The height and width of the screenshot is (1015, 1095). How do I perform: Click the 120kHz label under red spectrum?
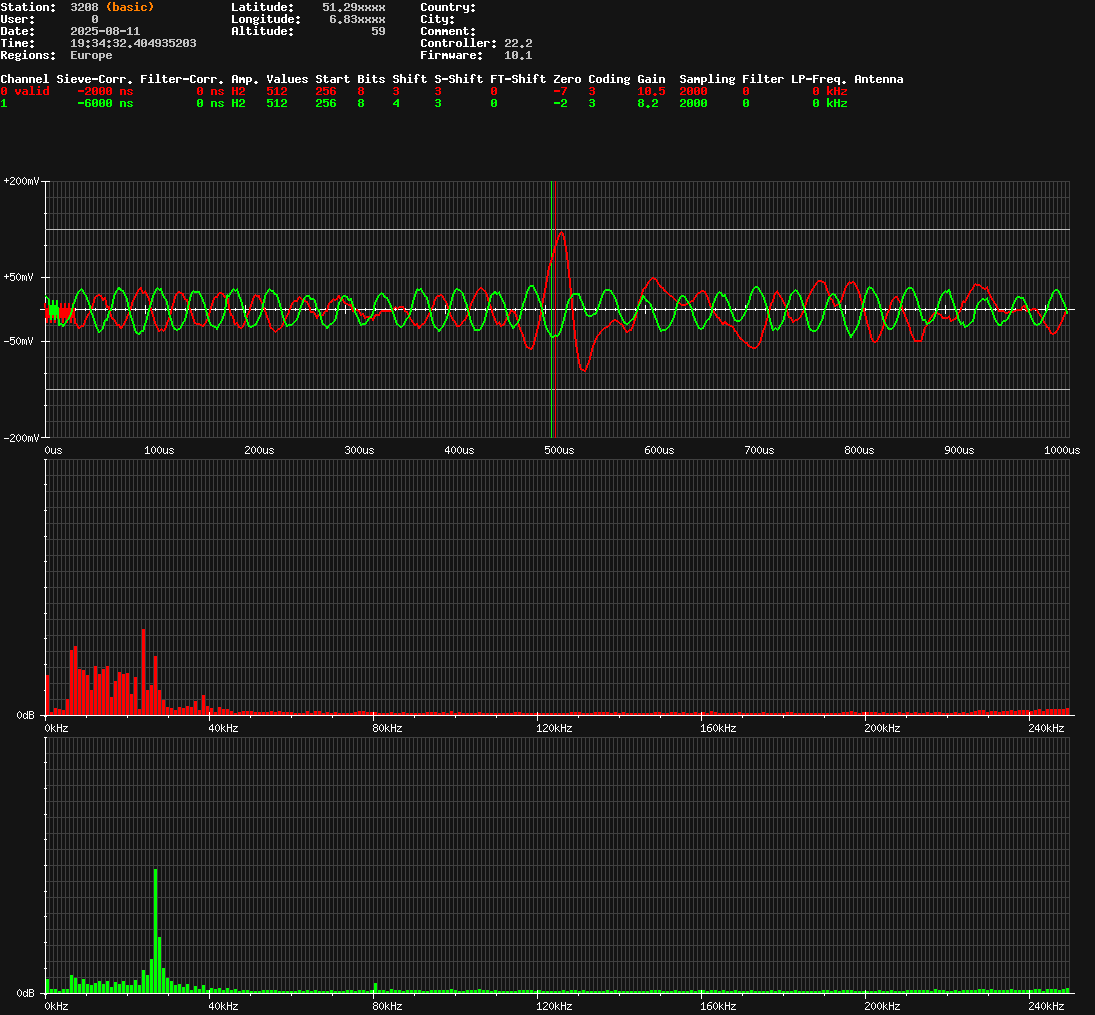[x=553, y=728]
